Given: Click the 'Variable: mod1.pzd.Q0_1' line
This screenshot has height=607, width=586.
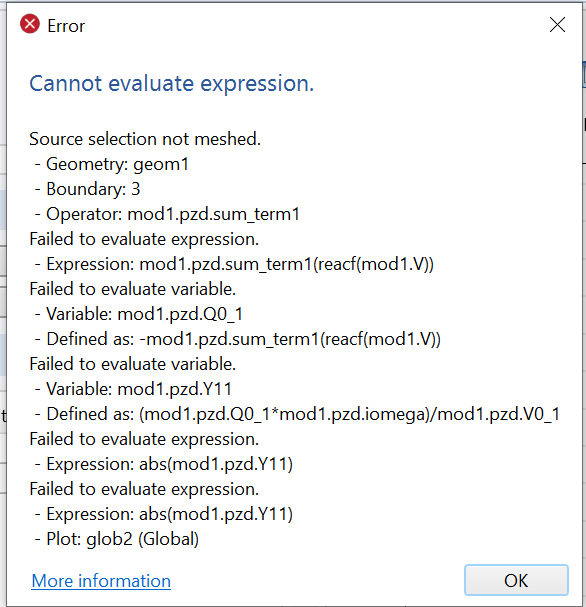Looking at the screenshot, I should pyautogui.click(x=139, y=314).
